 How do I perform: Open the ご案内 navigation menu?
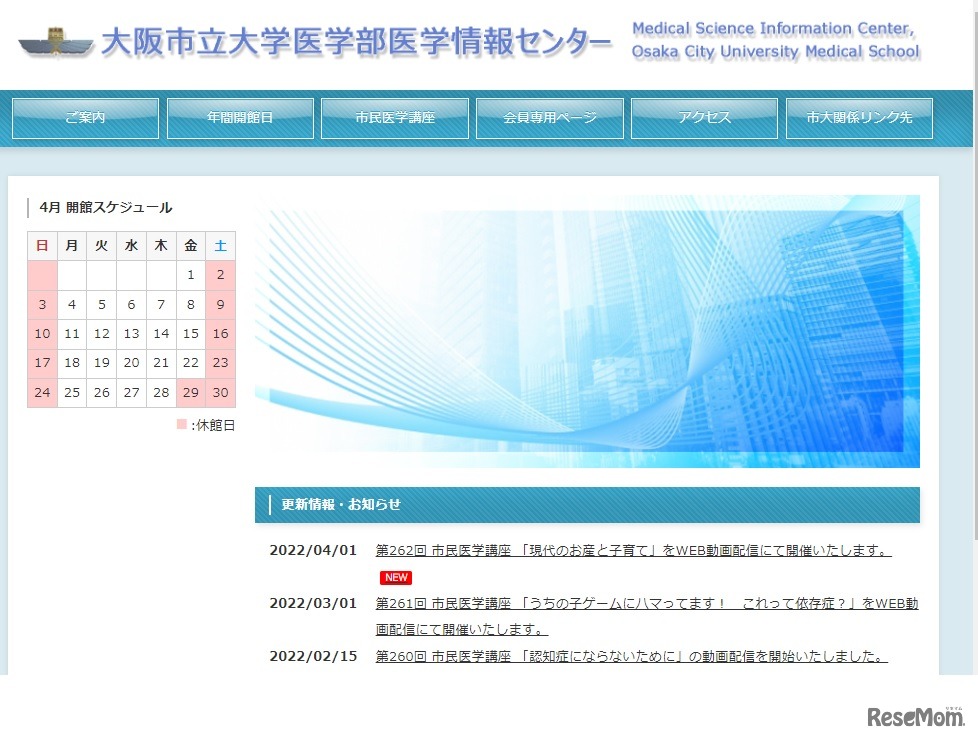tap(85, 117)
